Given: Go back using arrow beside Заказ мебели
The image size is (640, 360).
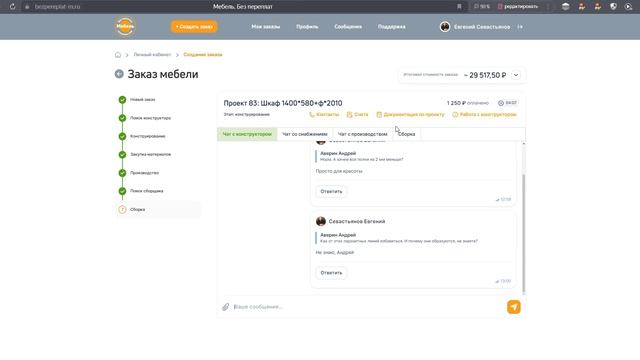Looking at the screenshot, I should coord(119,74).
